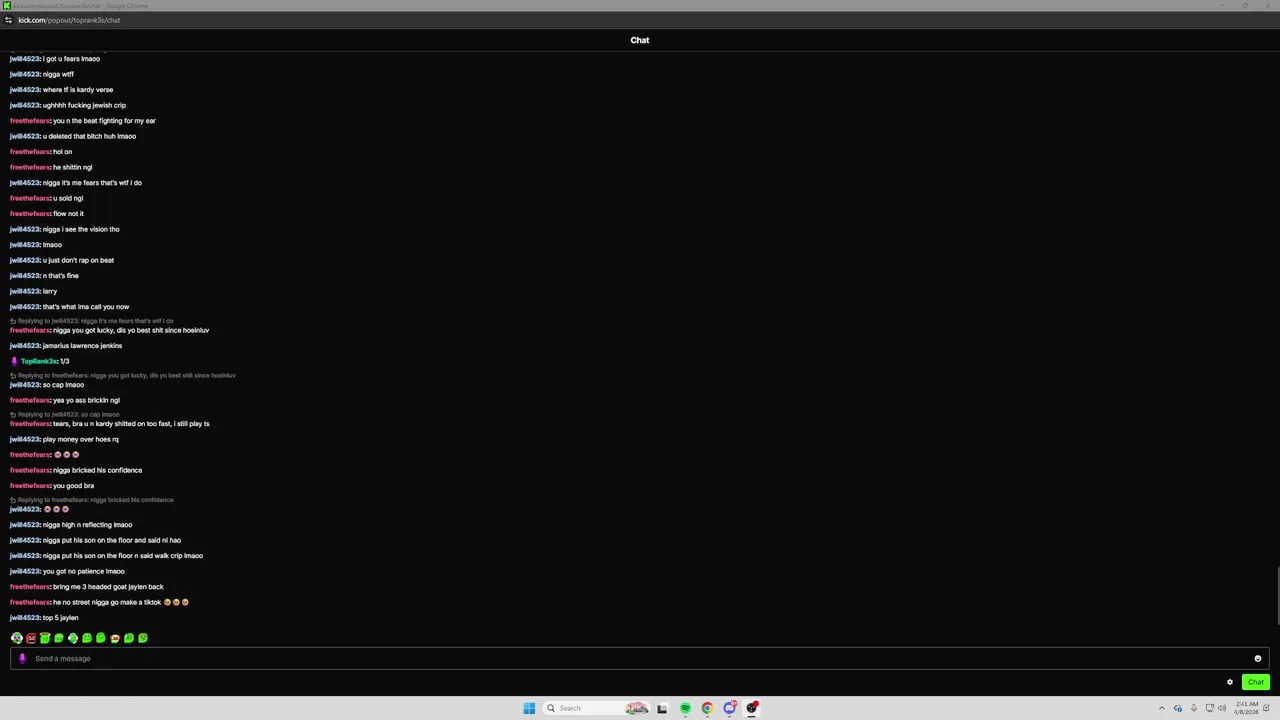The height and width of the screenshot is (720, 1280).
Task: Open the taskbar clock and date
Action: pos(1246,708)
